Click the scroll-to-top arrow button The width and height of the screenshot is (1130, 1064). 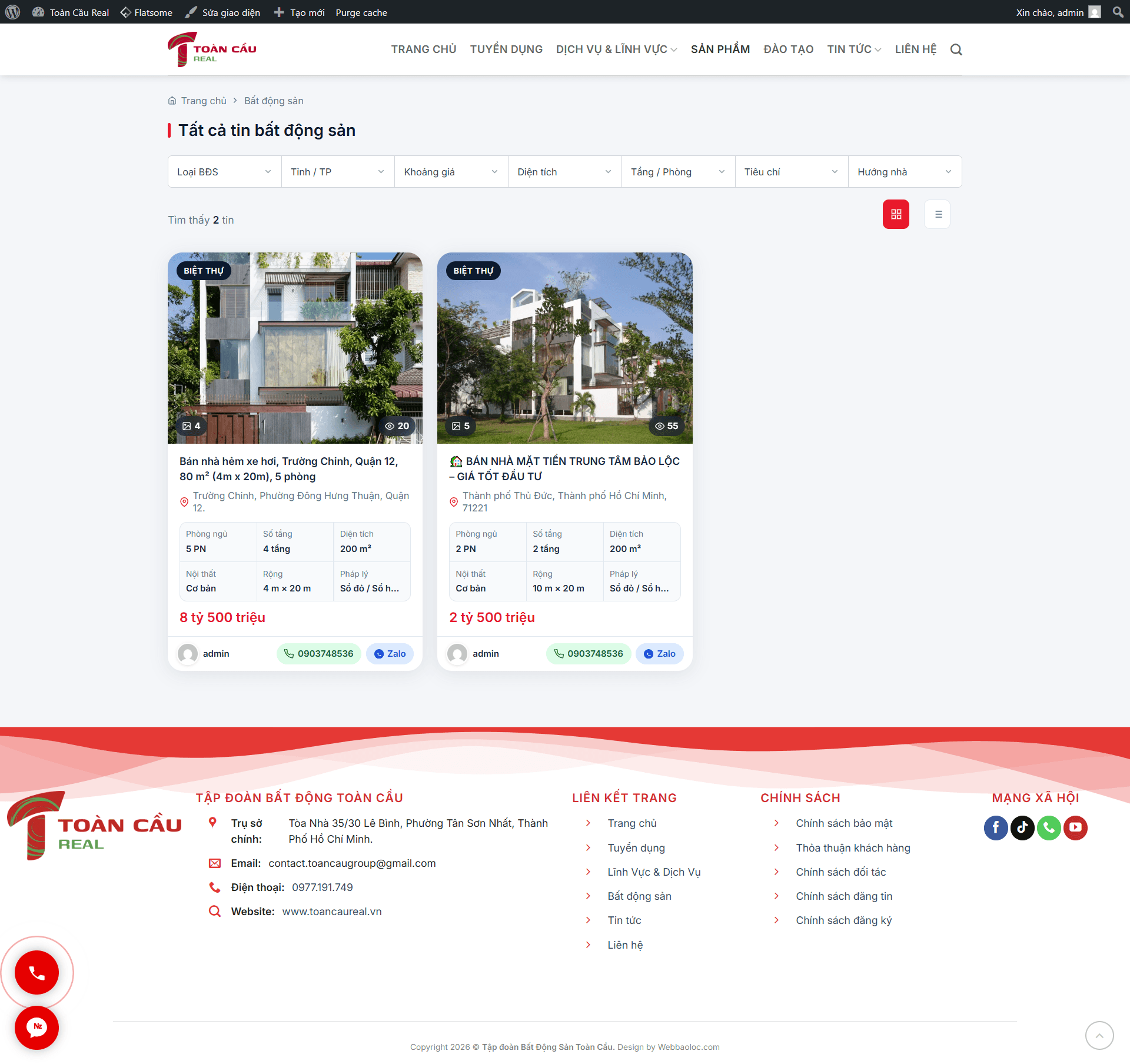1099,1035
